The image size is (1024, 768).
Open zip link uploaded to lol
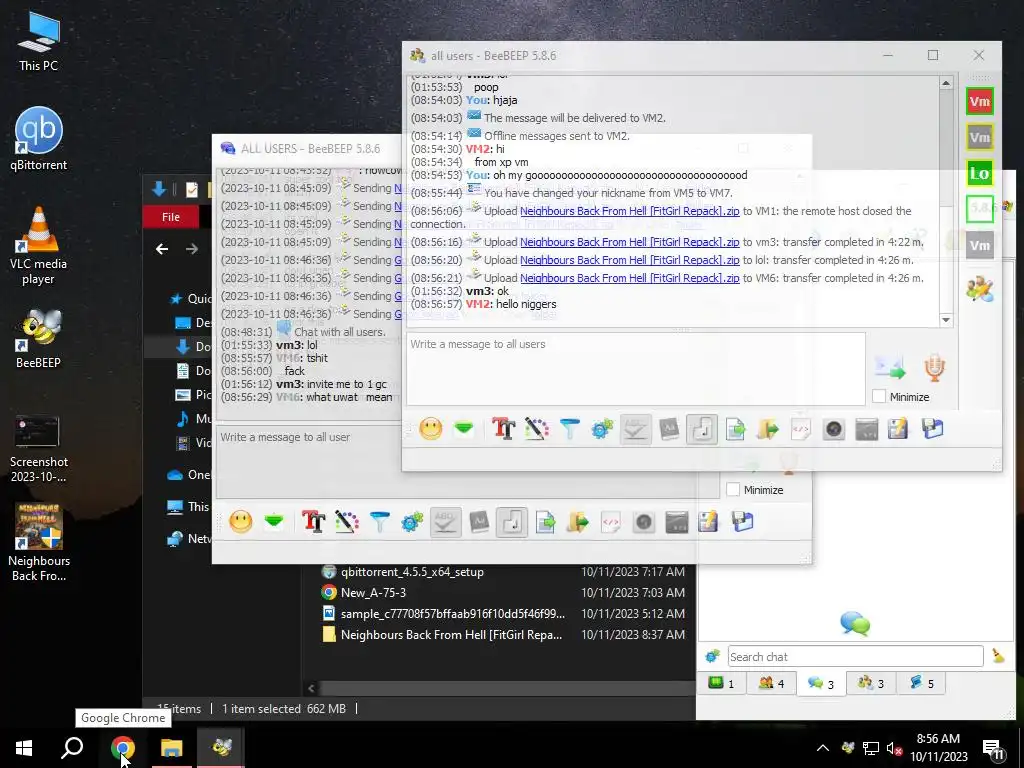pyautogui.click(x=630, y=260)
